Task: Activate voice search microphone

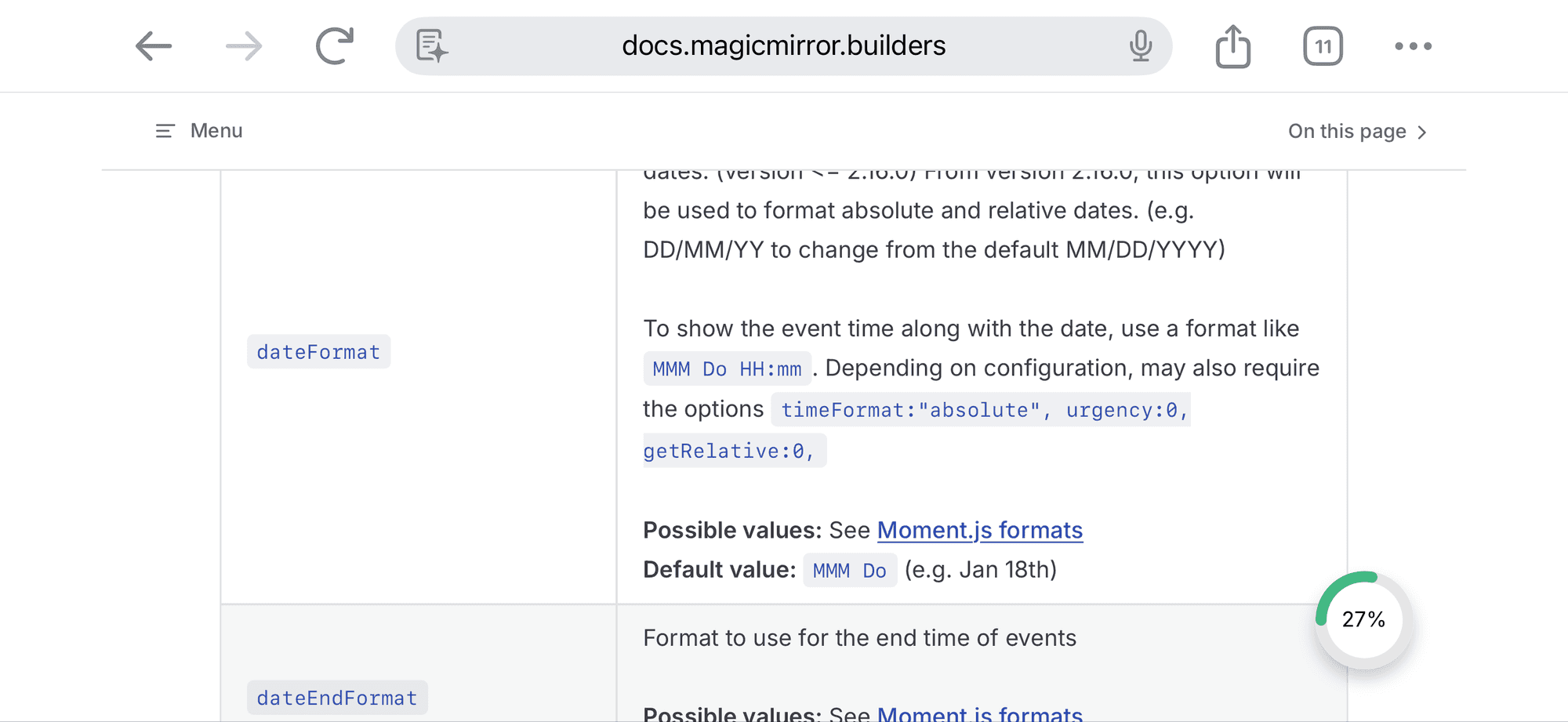Action: tap(1140, 46)
